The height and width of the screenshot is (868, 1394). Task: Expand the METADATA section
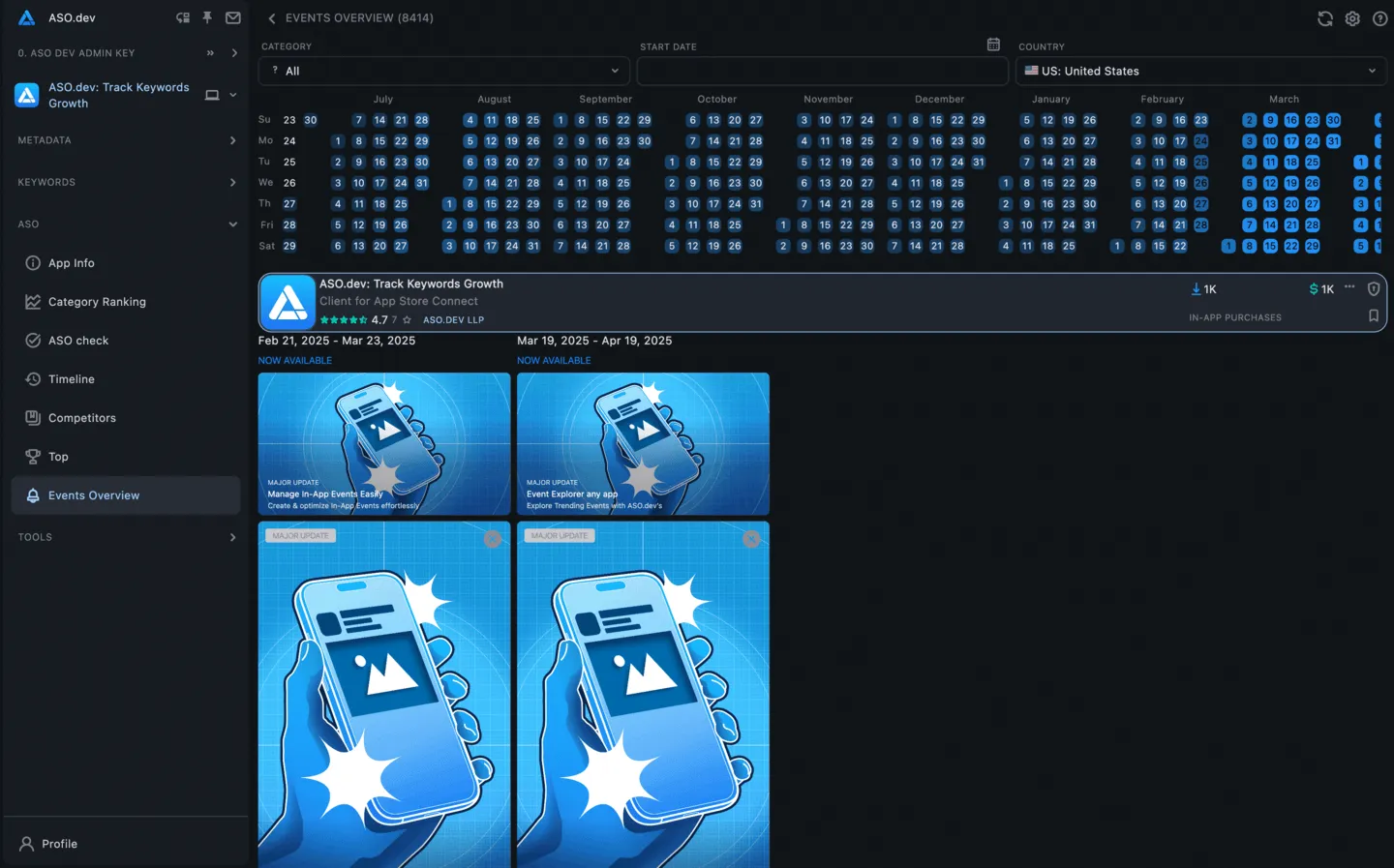[126, 139]
